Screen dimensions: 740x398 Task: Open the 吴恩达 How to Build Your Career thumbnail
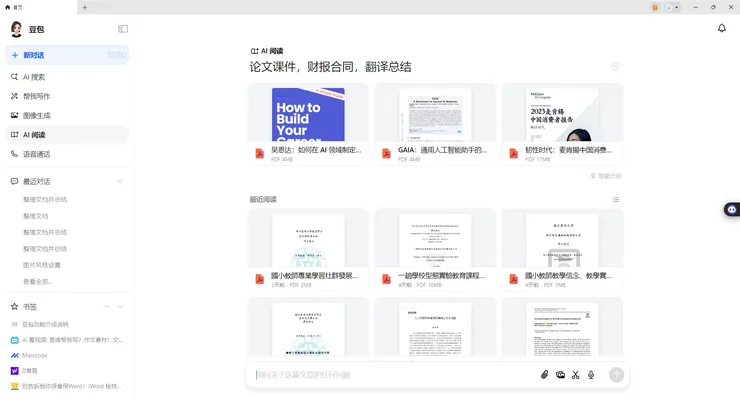click(308, 114)
